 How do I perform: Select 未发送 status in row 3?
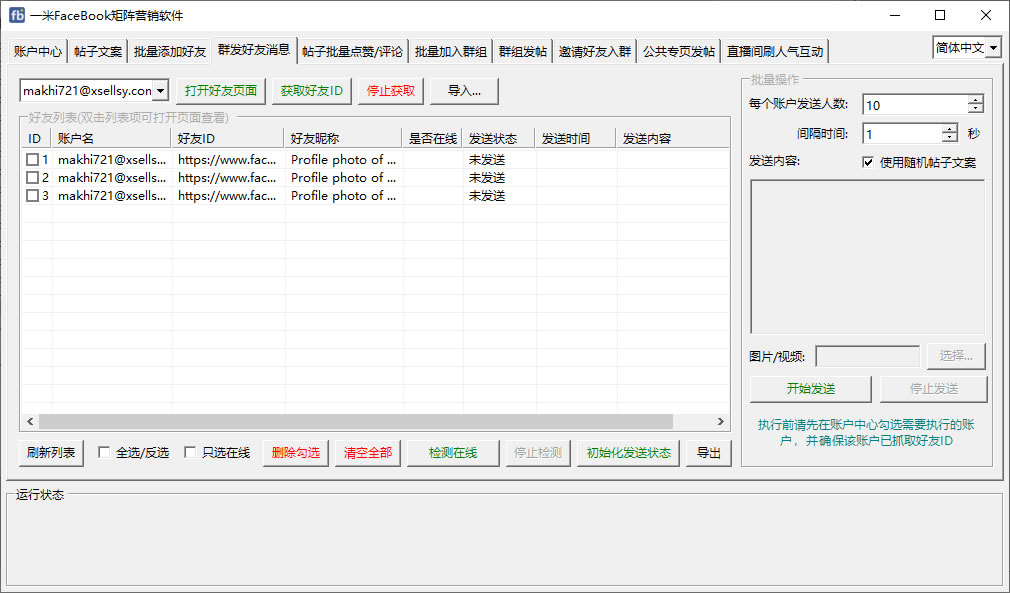click(x=487, y=196)
